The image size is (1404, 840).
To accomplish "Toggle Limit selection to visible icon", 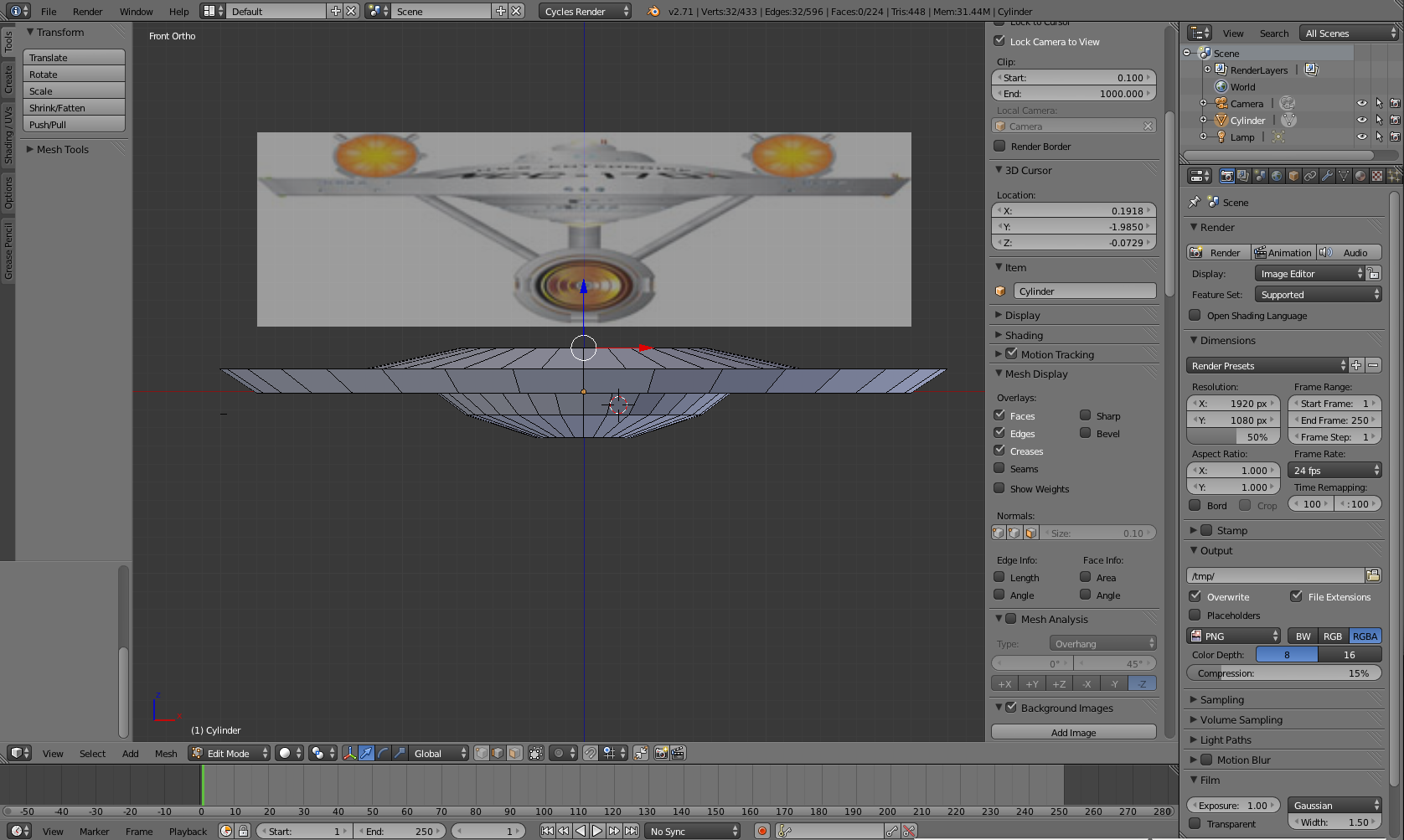I will point(536,753).
